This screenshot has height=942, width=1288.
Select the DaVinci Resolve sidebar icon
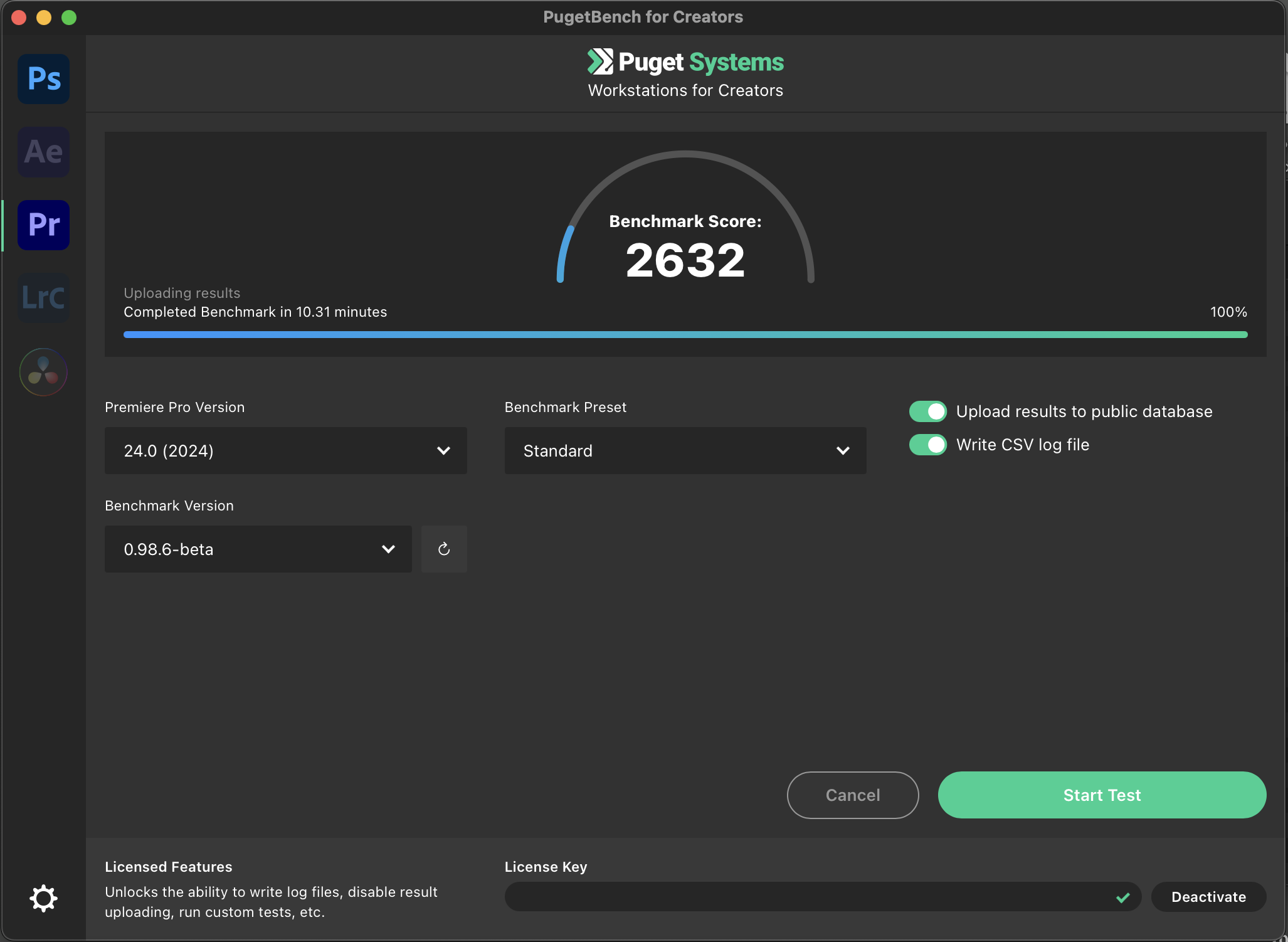click(44, 372)
